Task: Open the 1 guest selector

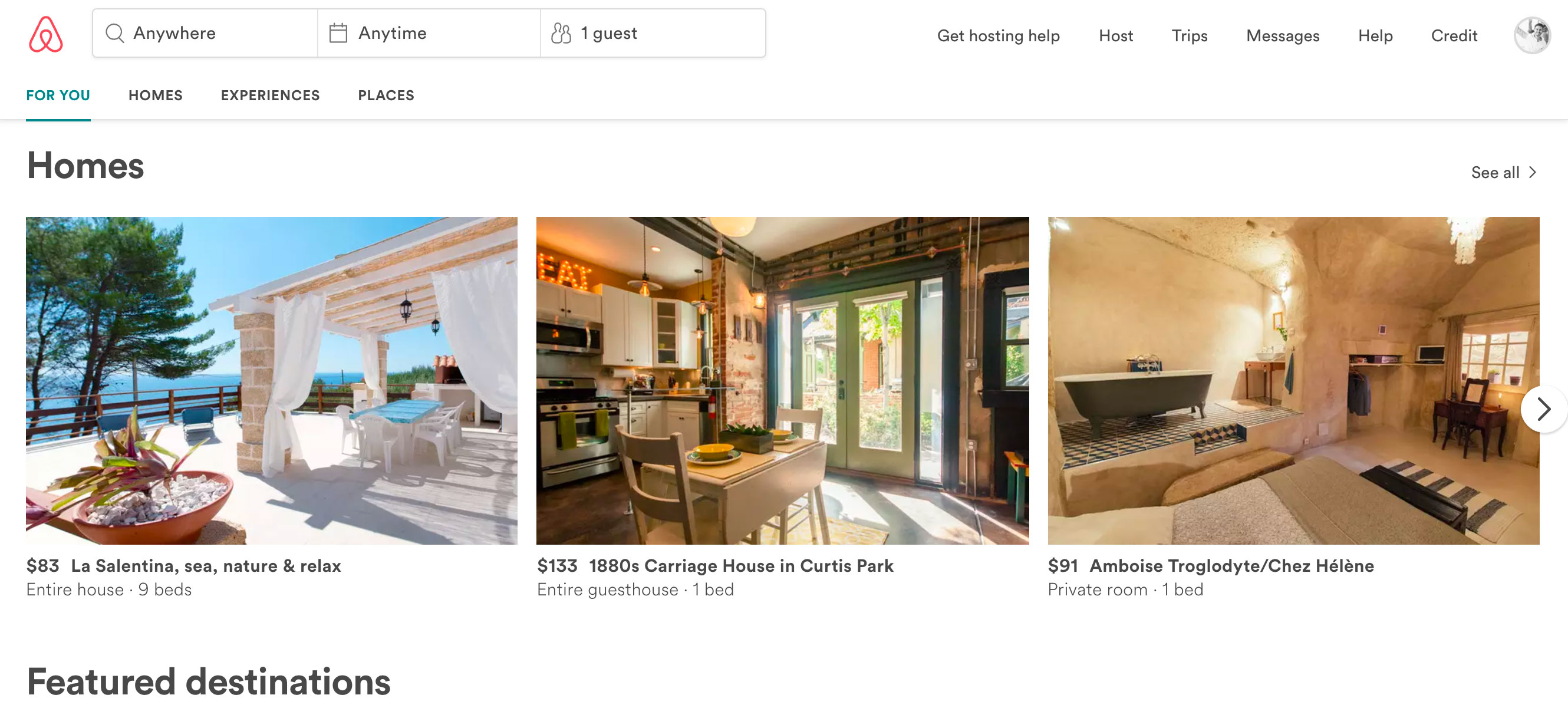Action: point(653,33)
